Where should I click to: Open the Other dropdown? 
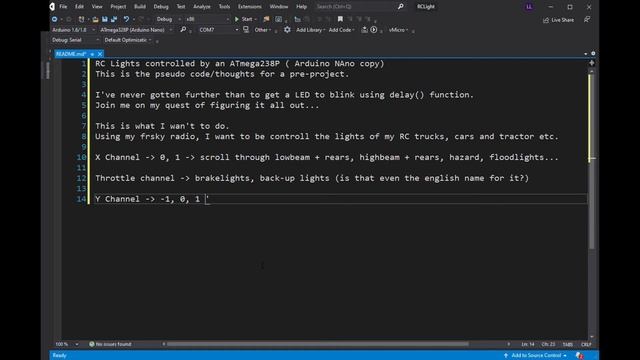click(x=262, y=30)
